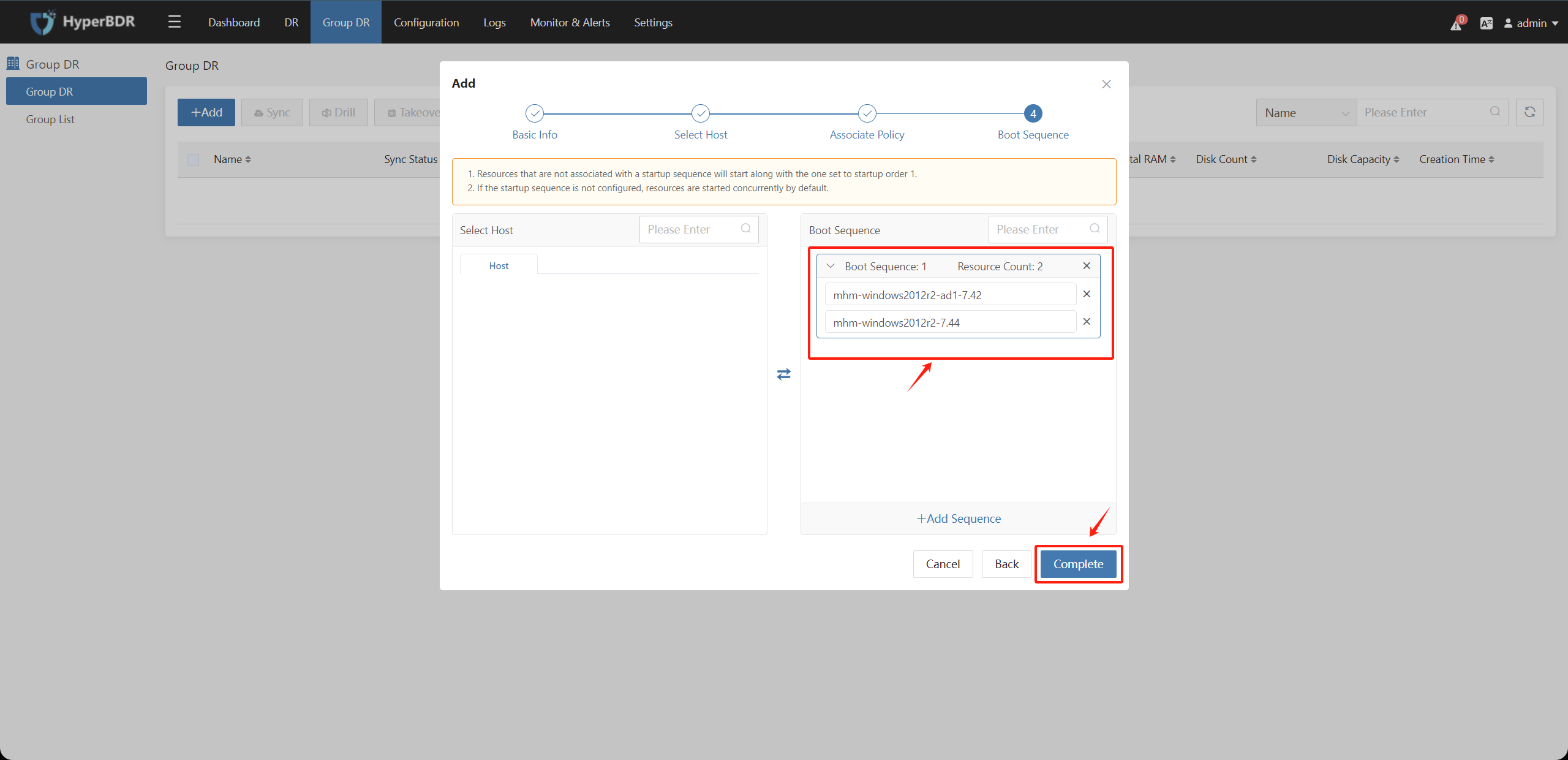The image size is (1568, 760).
Task: Click the Sync toolbar button
Action: (272, 112)
